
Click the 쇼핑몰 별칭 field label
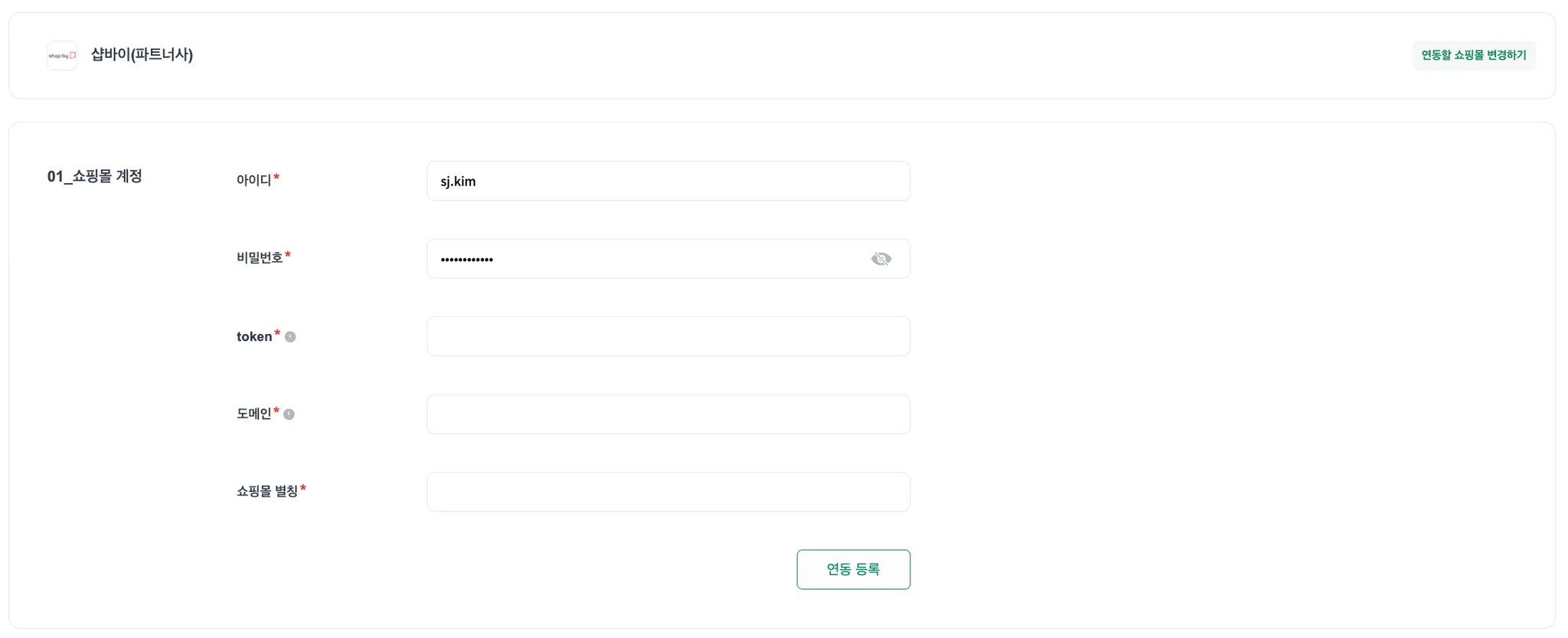(266, 491)
